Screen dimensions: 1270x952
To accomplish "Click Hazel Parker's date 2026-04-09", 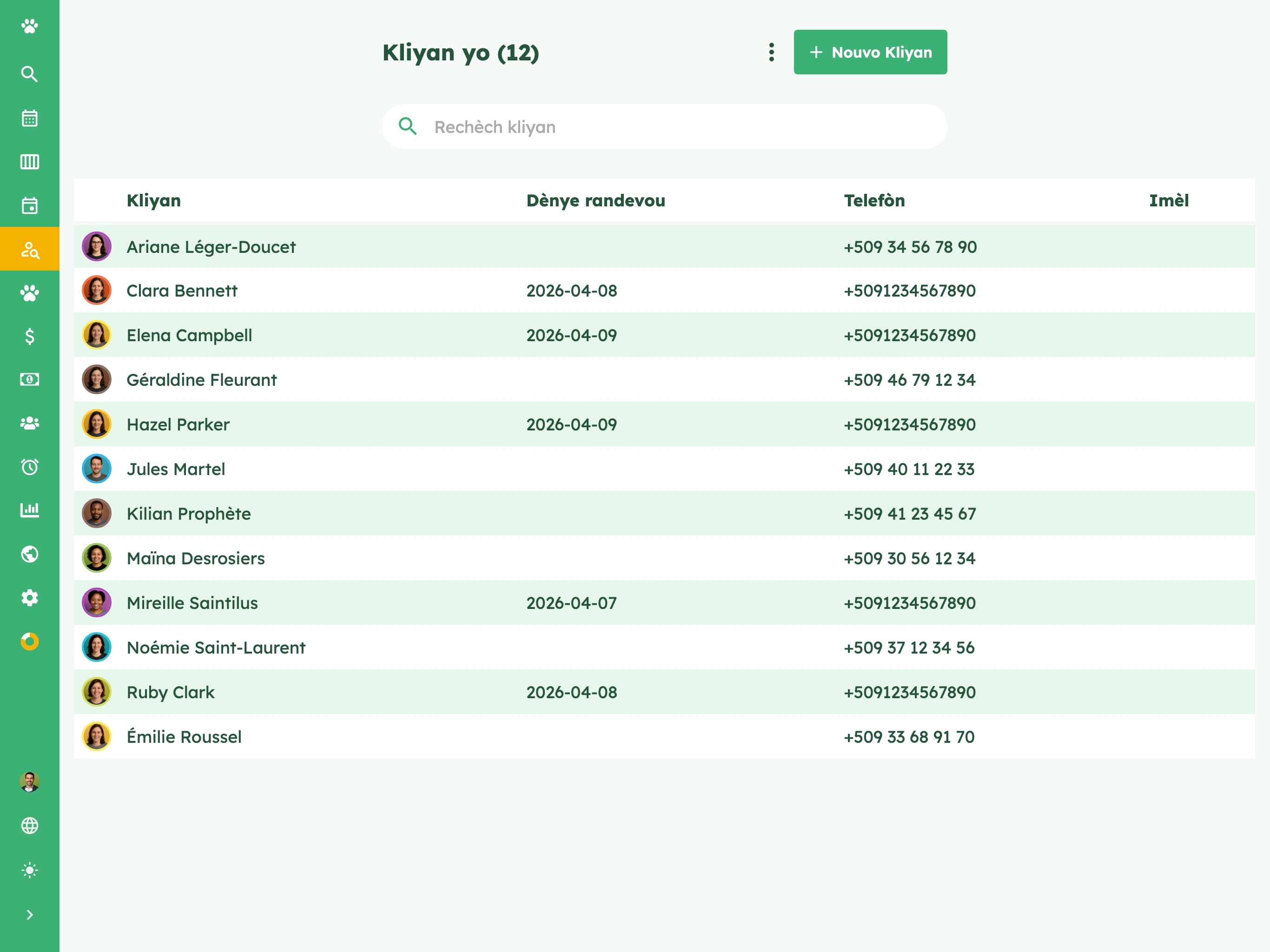I will (x=572, y=424).
